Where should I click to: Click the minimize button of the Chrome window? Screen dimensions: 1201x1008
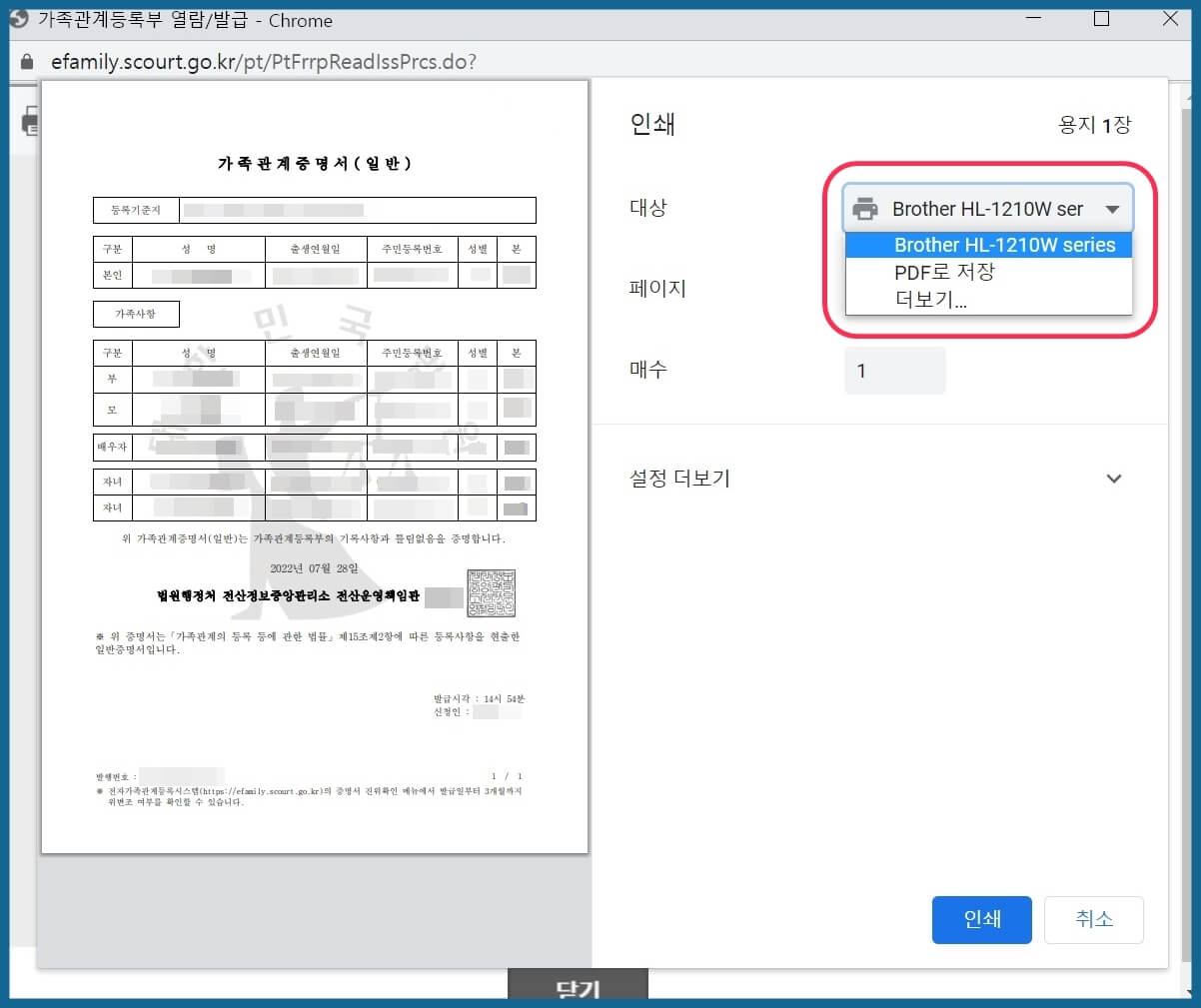[1034, 18]
